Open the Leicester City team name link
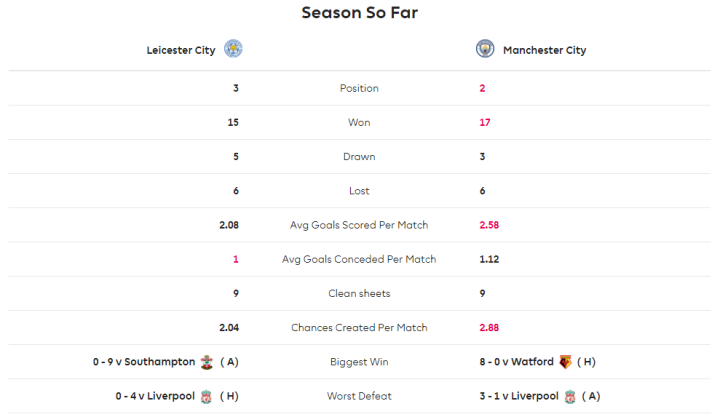The image size is (720, 417). point(181,50)
